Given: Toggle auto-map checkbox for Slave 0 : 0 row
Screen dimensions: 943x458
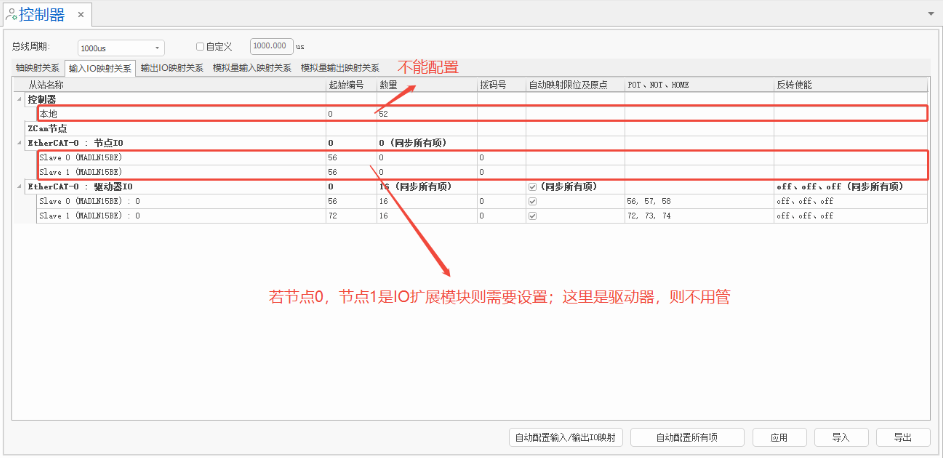Looking at the screenshot, I should [532, 201].
